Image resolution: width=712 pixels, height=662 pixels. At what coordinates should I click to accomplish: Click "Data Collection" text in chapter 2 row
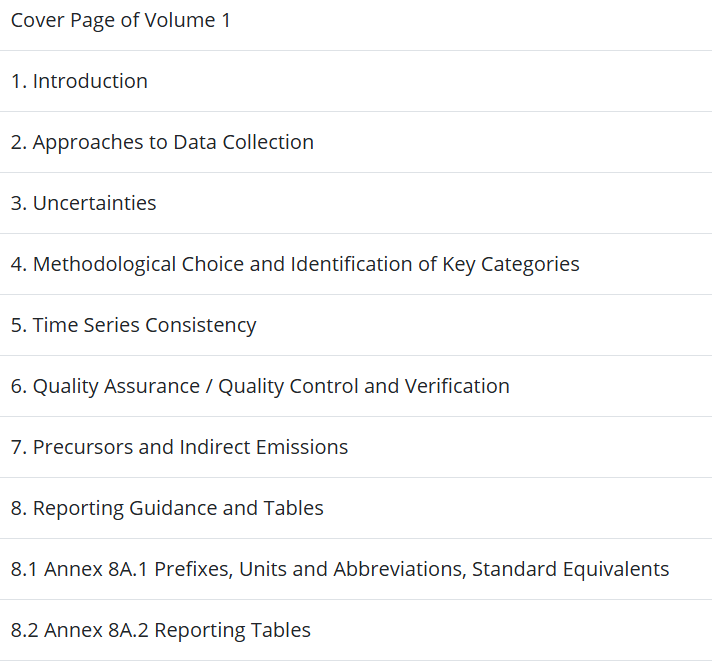coord(243,142)
